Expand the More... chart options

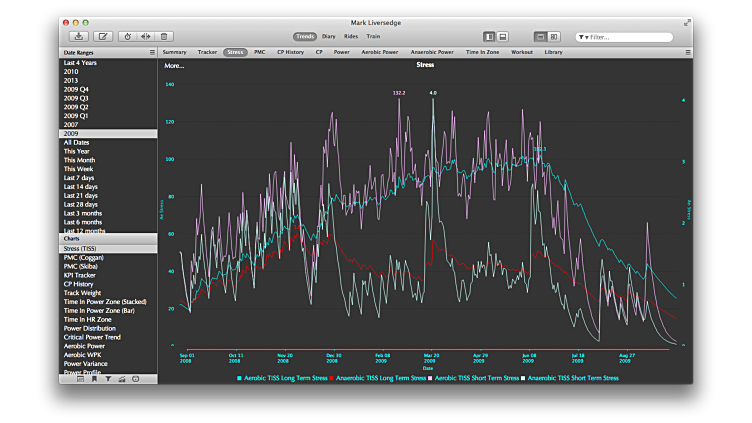pyautogui.click(x=174, y=65)
